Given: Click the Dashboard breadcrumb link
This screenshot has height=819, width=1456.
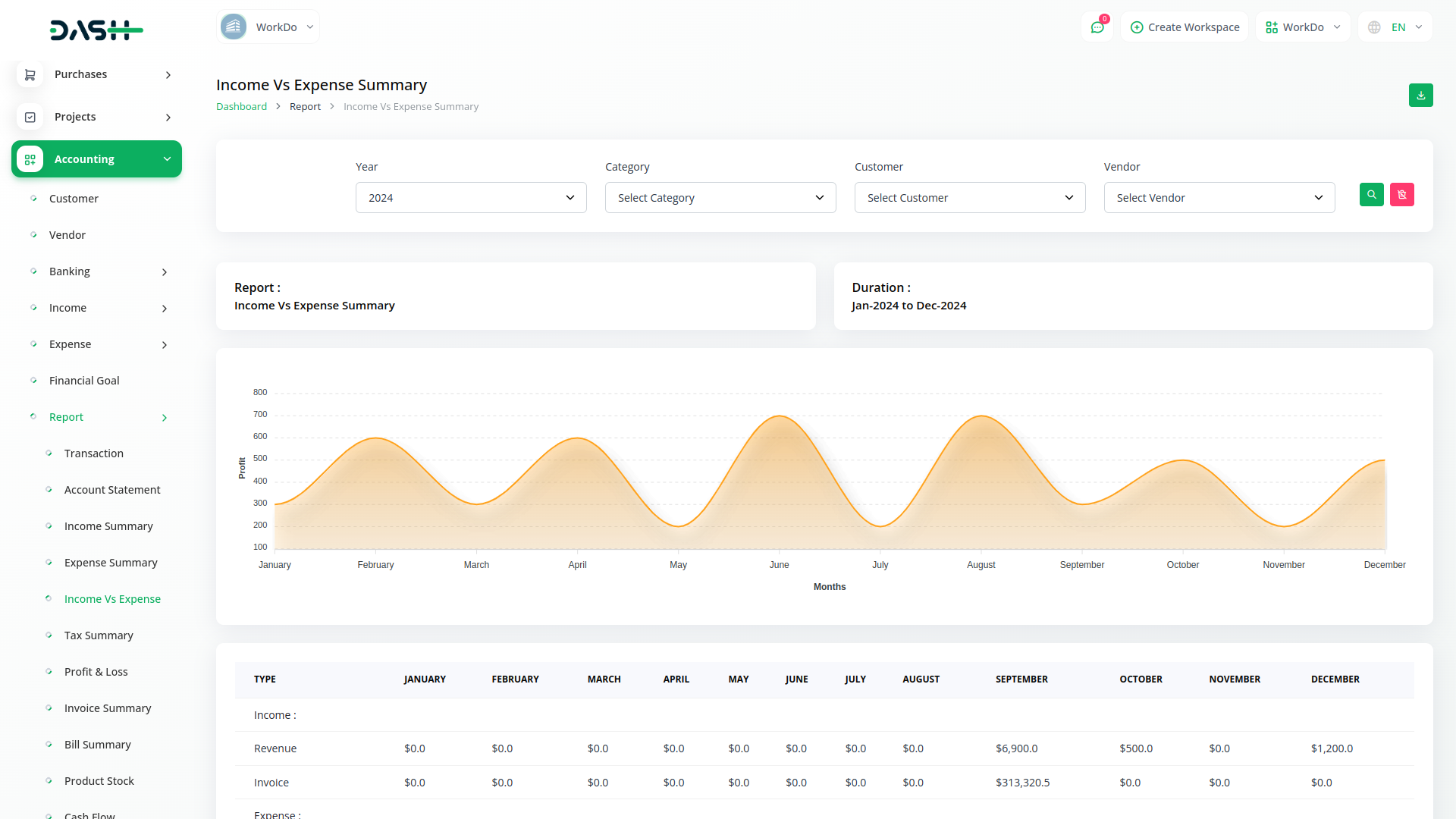Looking at the screenshot, I should pos(241,106).
